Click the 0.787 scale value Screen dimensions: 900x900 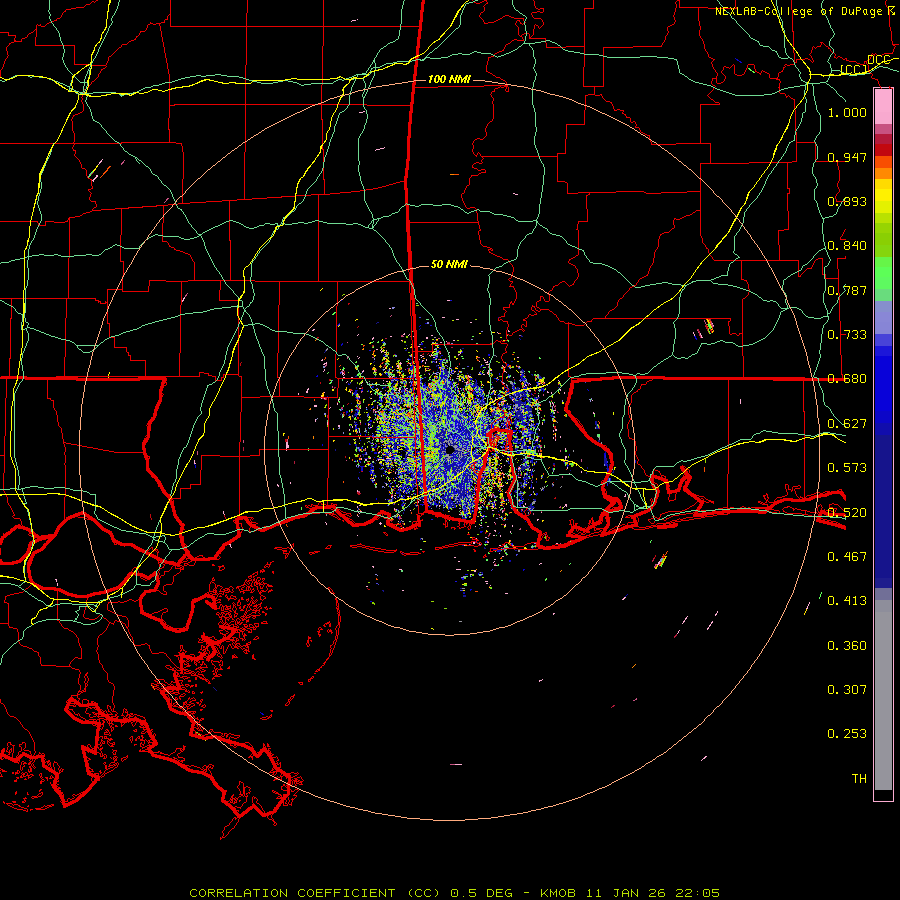pyautogui.click(x=847, y=290)
